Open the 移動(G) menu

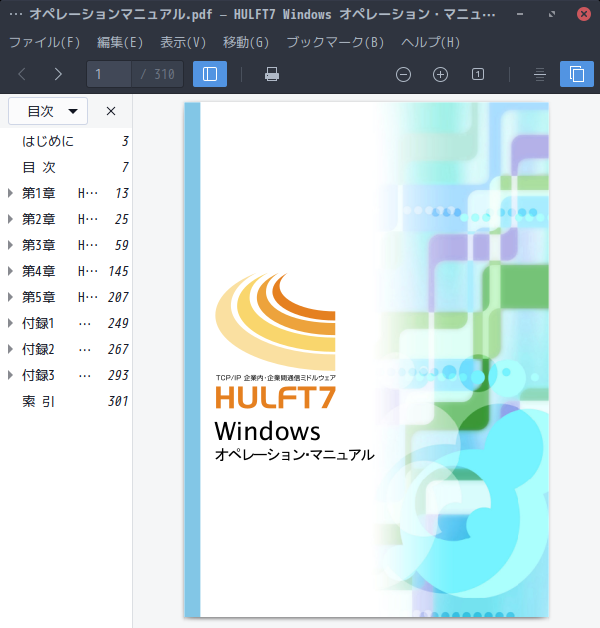pyautogui.click(x=246, y=42)
